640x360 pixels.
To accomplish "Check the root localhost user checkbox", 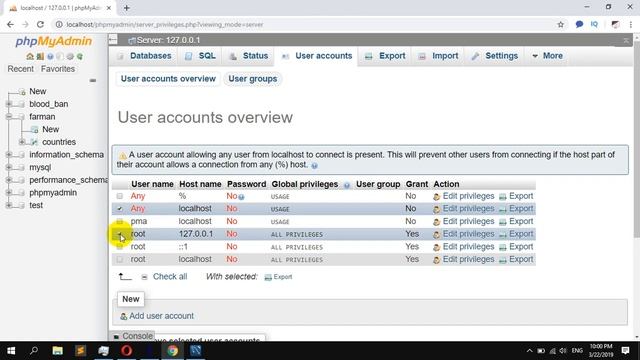I will click(x=120, y=259).
